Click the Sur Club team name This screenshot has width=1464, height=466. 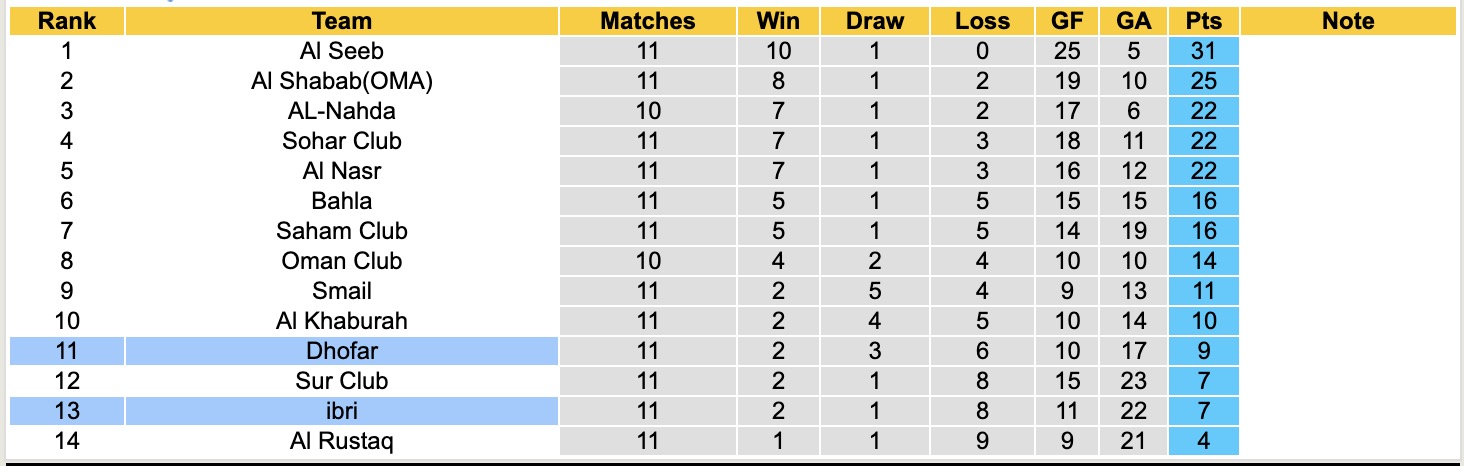[x=341, y=381]
